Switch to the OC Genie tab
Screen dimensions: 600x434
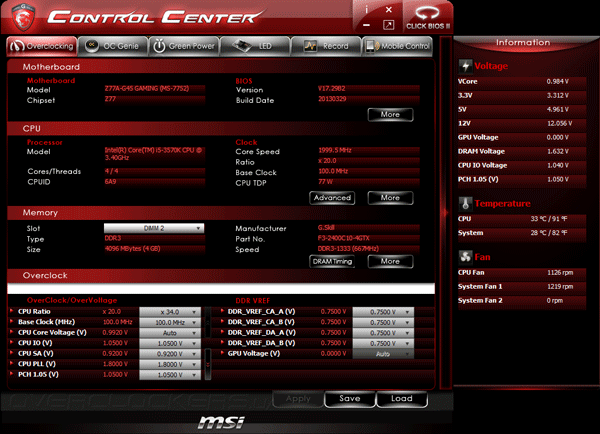113,46
